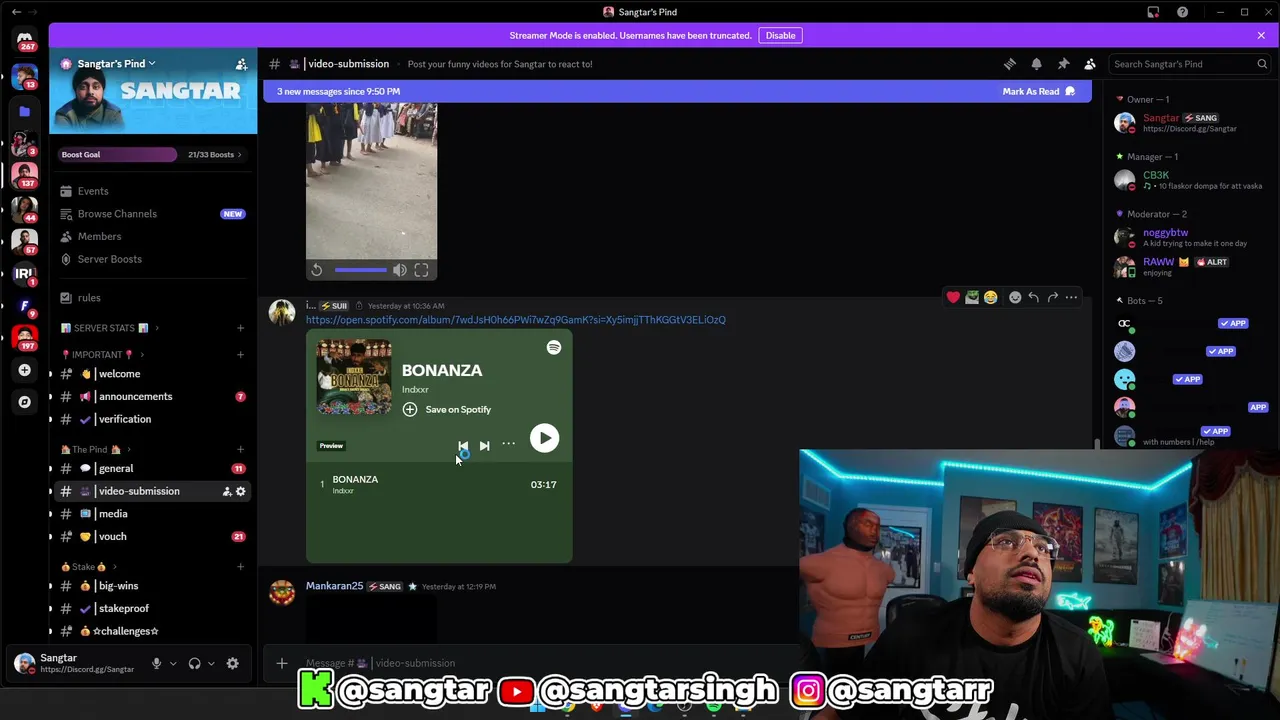
Task: Open Discover servers compass icon
Action: 24,402
